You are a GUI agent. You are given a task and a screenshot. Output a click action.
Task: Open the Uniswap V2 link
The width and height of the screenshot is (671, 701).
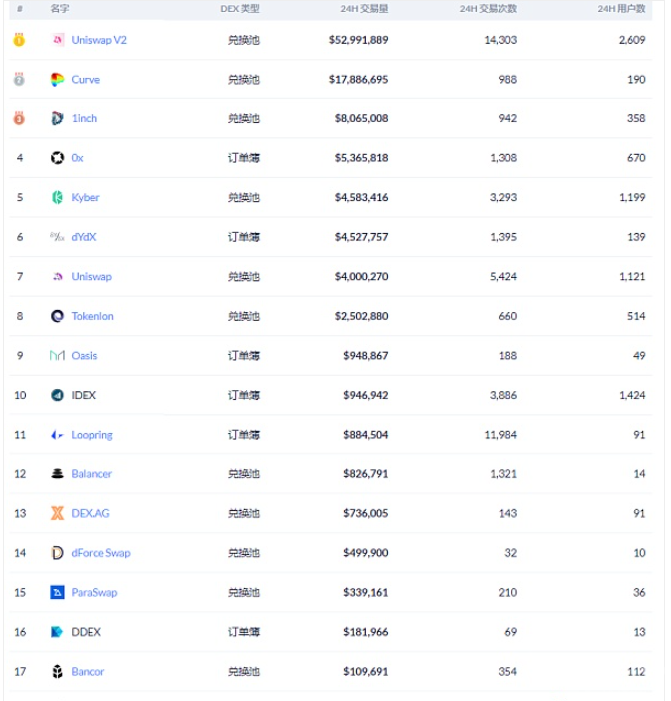(x=99, y=40)
